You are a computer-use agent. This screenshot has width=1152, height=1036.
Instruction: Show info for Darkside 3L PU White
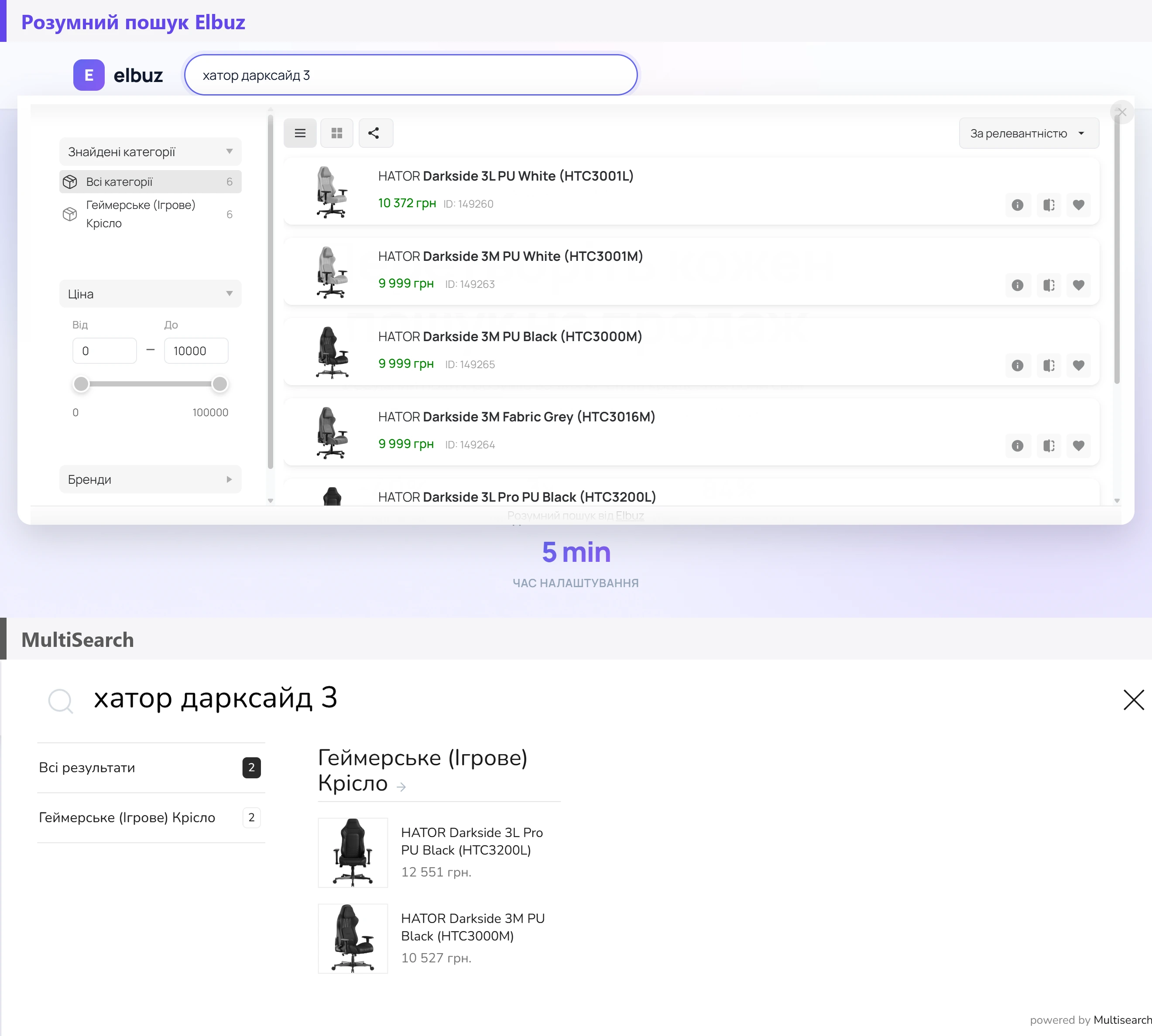click(1018, 205)
